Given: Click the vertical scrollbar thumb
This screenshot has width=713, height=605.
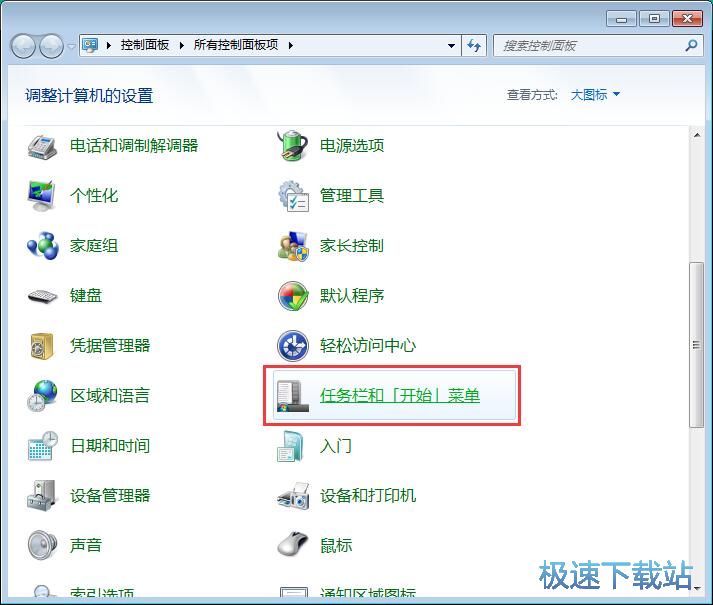Looking at the screenshot, I should (x=696, y=345).
